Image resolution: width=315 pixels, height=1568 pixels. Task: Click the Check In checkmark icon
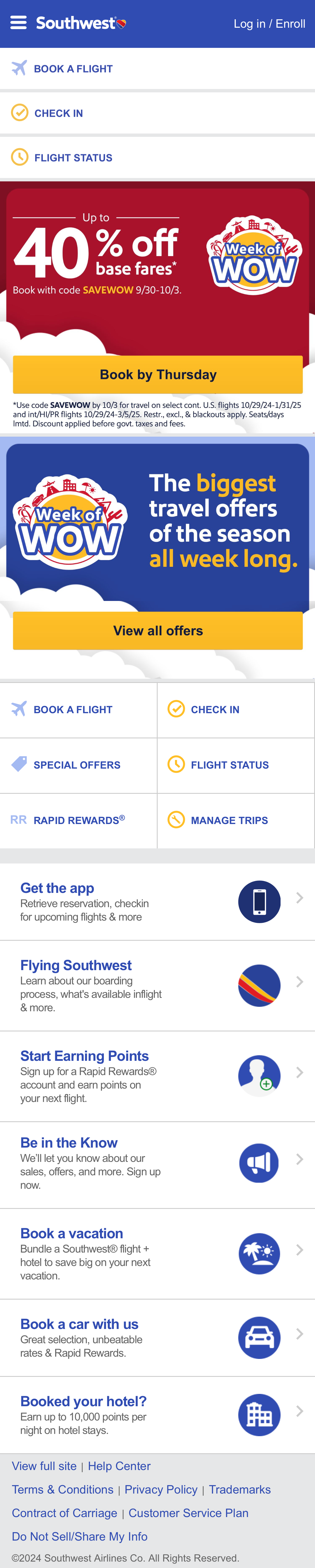click(x=20, y=113)
